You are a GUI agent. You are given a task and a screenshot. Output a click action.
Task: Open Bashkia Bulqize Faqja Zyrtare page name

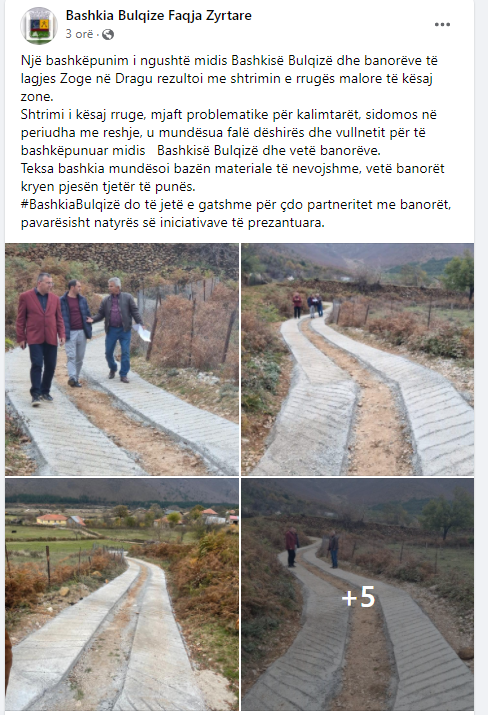159,16
